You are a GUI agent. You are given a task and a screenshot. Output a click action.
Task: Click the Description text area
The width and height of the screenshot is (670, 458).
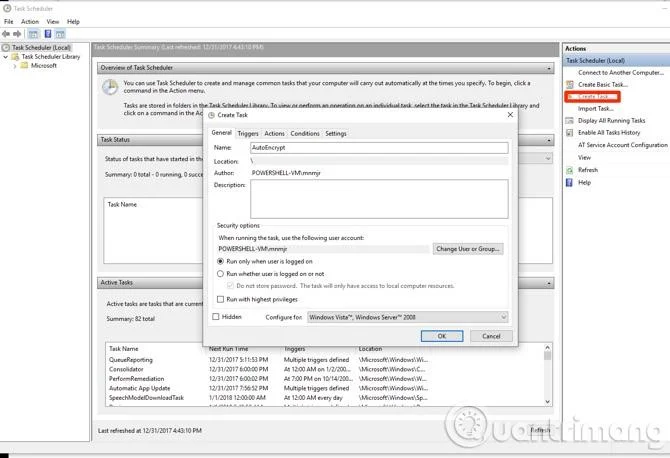pos(379,199)
